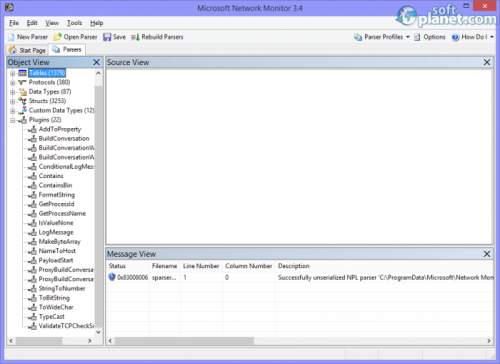This screenshot has height=364, width=500.
Task: Select the Protocols (380) tree item
Action: [x=49, y=82]
